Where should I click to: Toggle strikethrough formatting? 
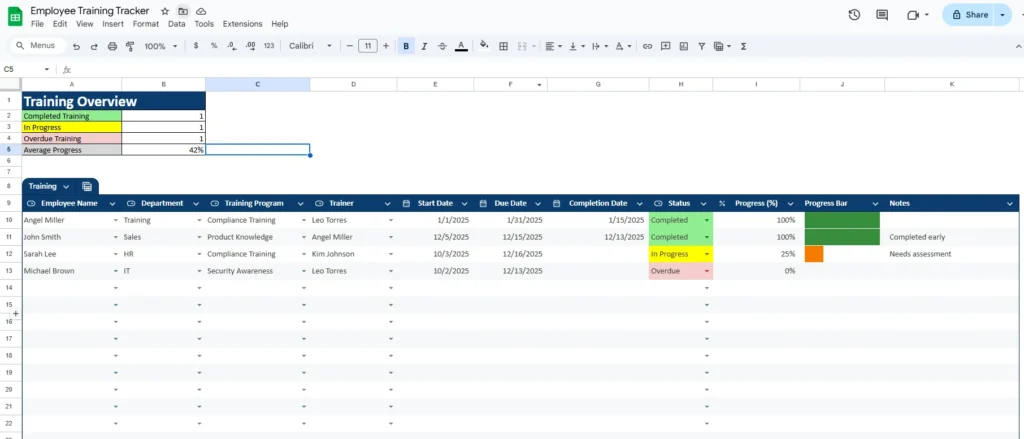pyautogui.click(x=442, y=46)
